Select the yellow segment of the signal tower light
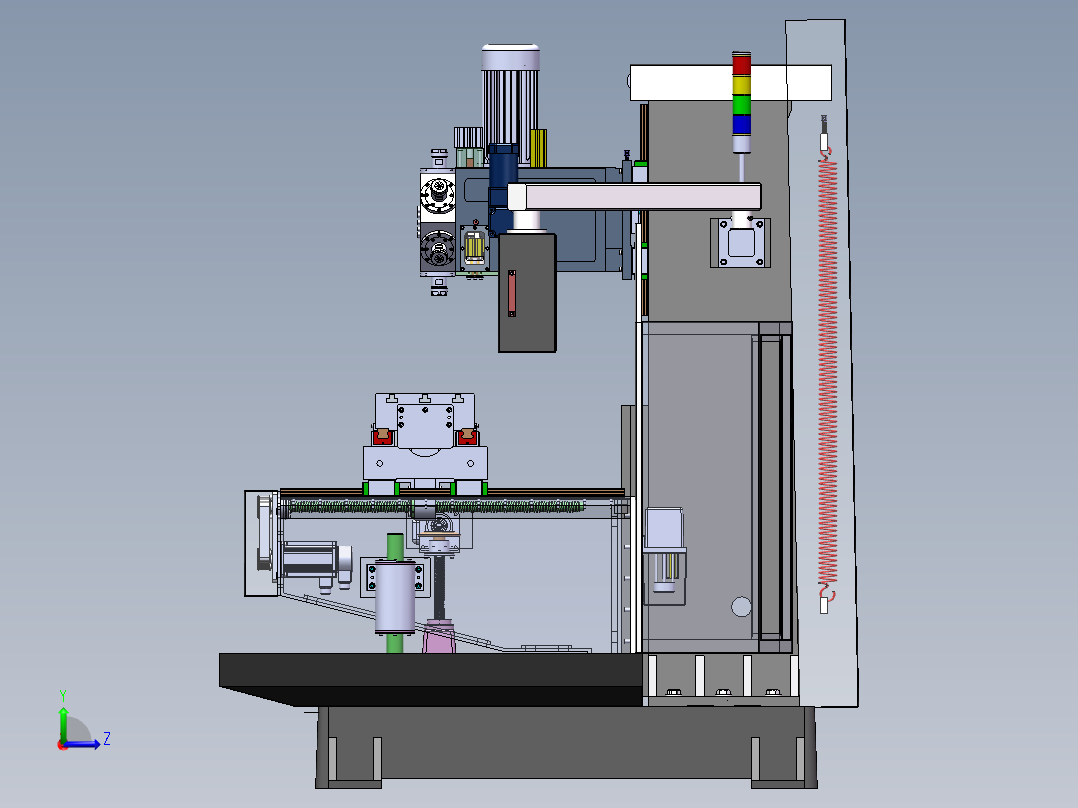 point(741,85)
